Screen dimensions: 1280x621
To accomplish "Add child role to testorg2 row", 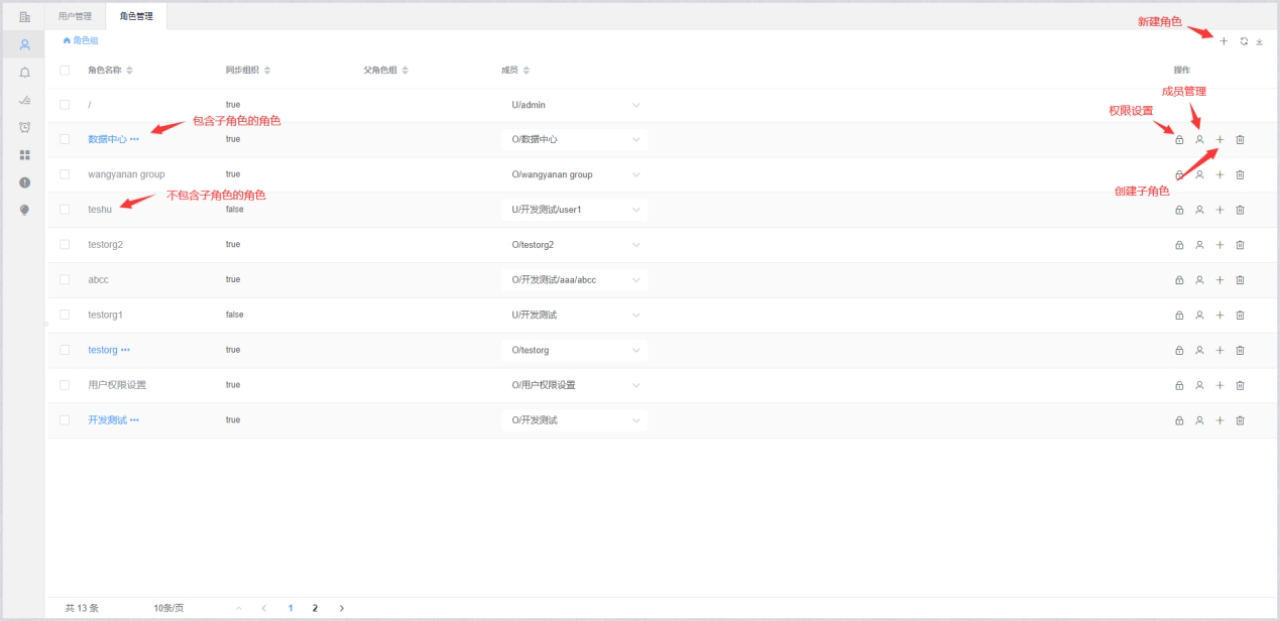I will click(x=1219, y=245).
